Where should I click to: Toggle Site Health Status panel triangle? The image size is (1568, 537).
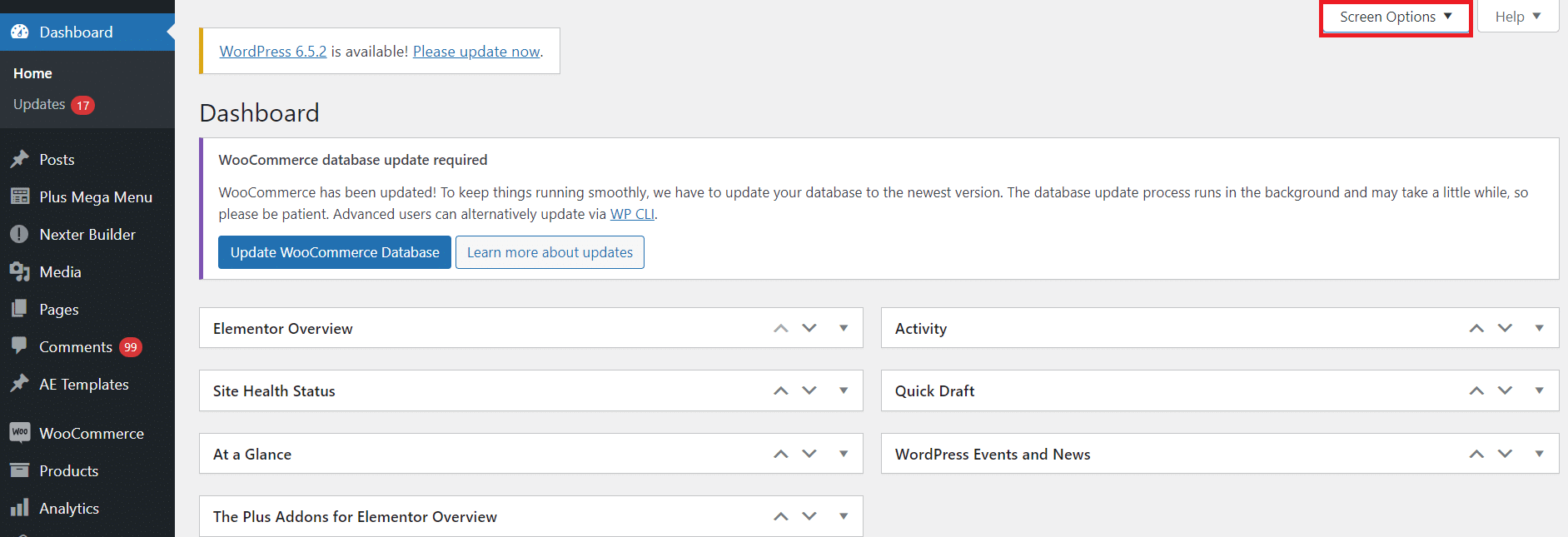(x=844, y=390)
